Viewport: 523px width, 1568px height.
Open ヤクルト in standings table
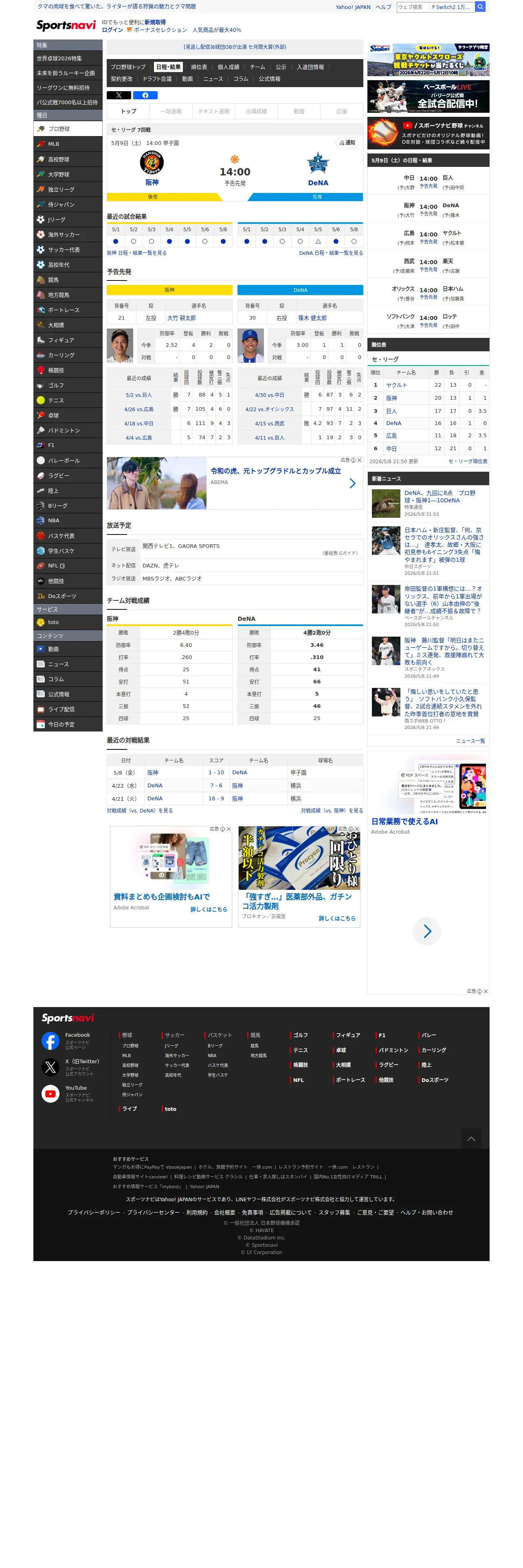[x=396, y=385]
